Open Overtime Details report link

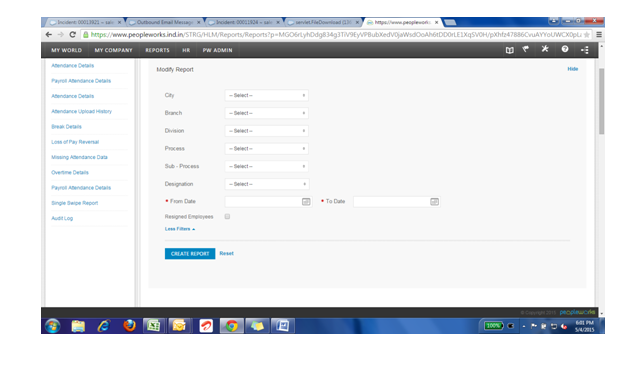[x=70, y=172]
